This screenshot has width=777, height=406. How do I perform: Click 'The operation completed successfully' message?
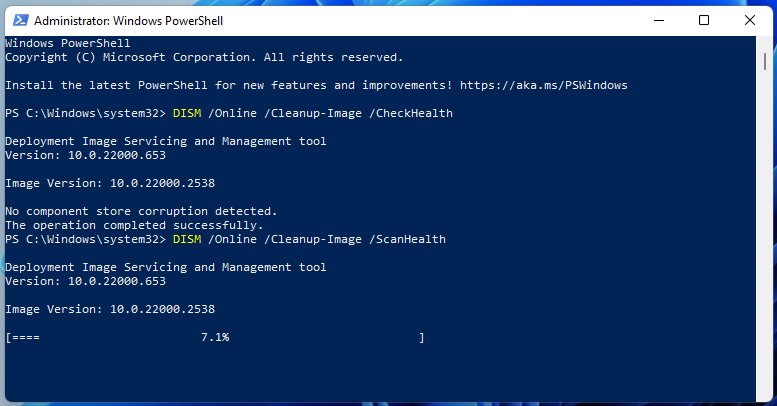pos(134,225)
